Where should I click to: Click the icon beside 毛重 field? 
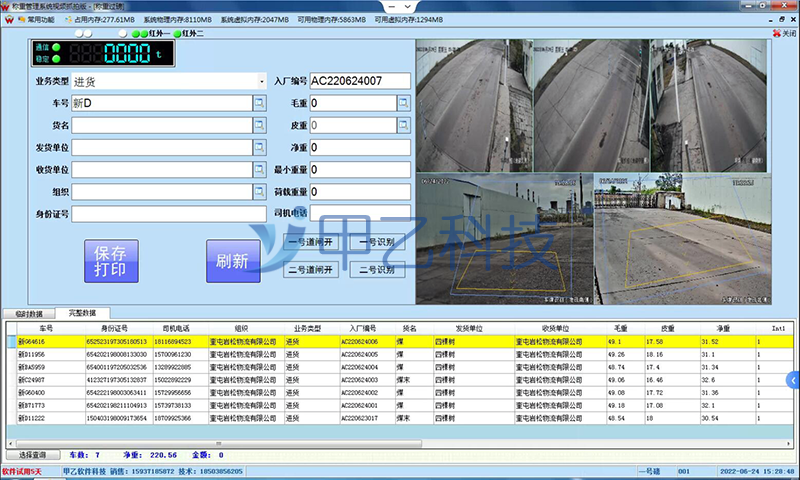(x=403, y=103)
